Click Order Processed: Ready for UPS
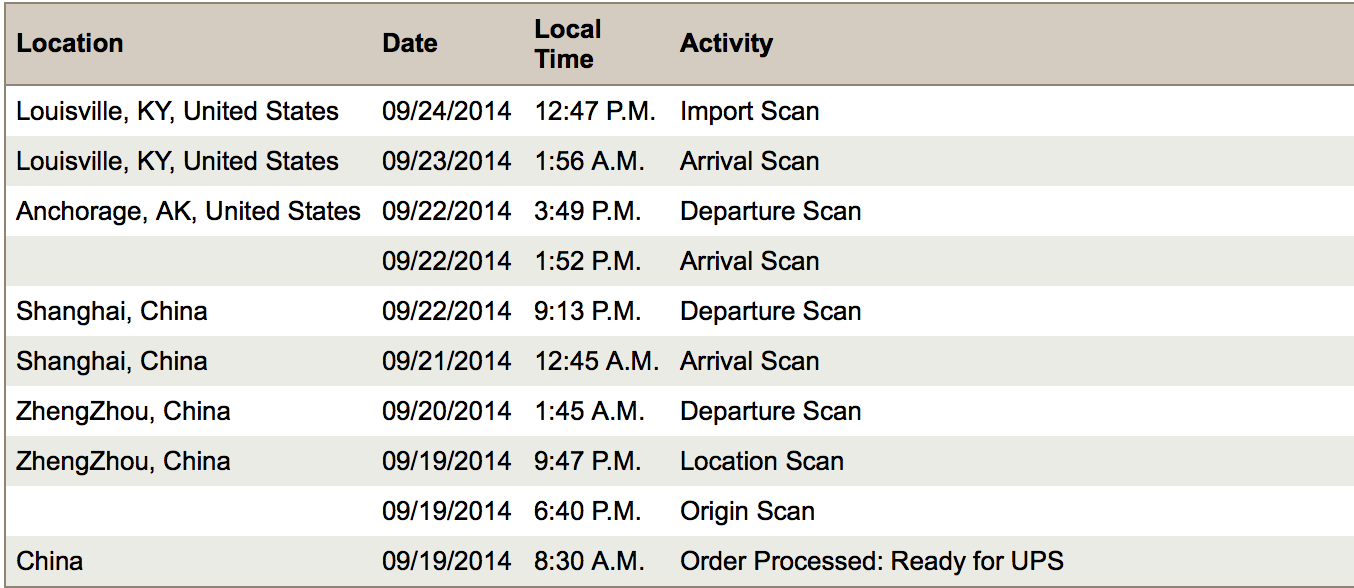 pyautogui.click(x=872, y=562)
